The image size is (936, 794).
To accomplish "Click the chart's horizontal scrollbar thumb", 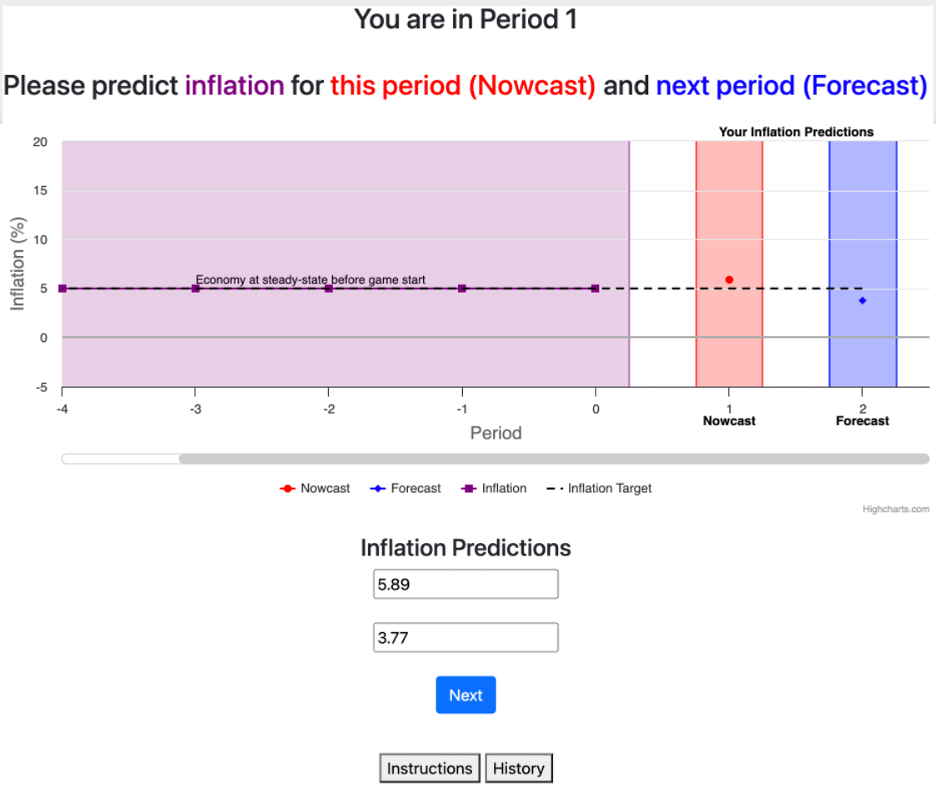I will click(553, 459).
